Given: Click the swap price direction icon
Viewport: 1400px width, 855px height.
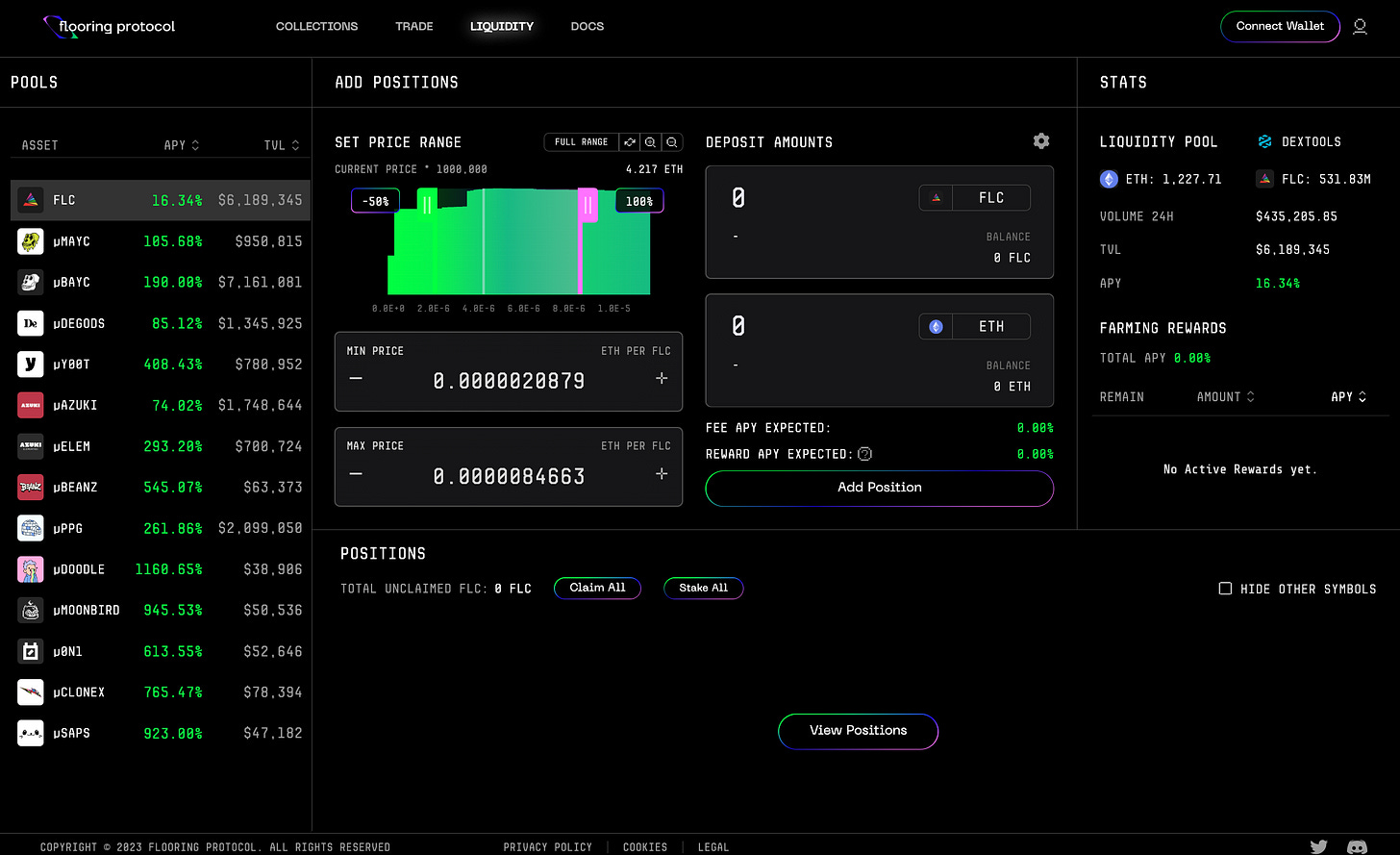Looking at the screenshot, I should pos(630,141).
